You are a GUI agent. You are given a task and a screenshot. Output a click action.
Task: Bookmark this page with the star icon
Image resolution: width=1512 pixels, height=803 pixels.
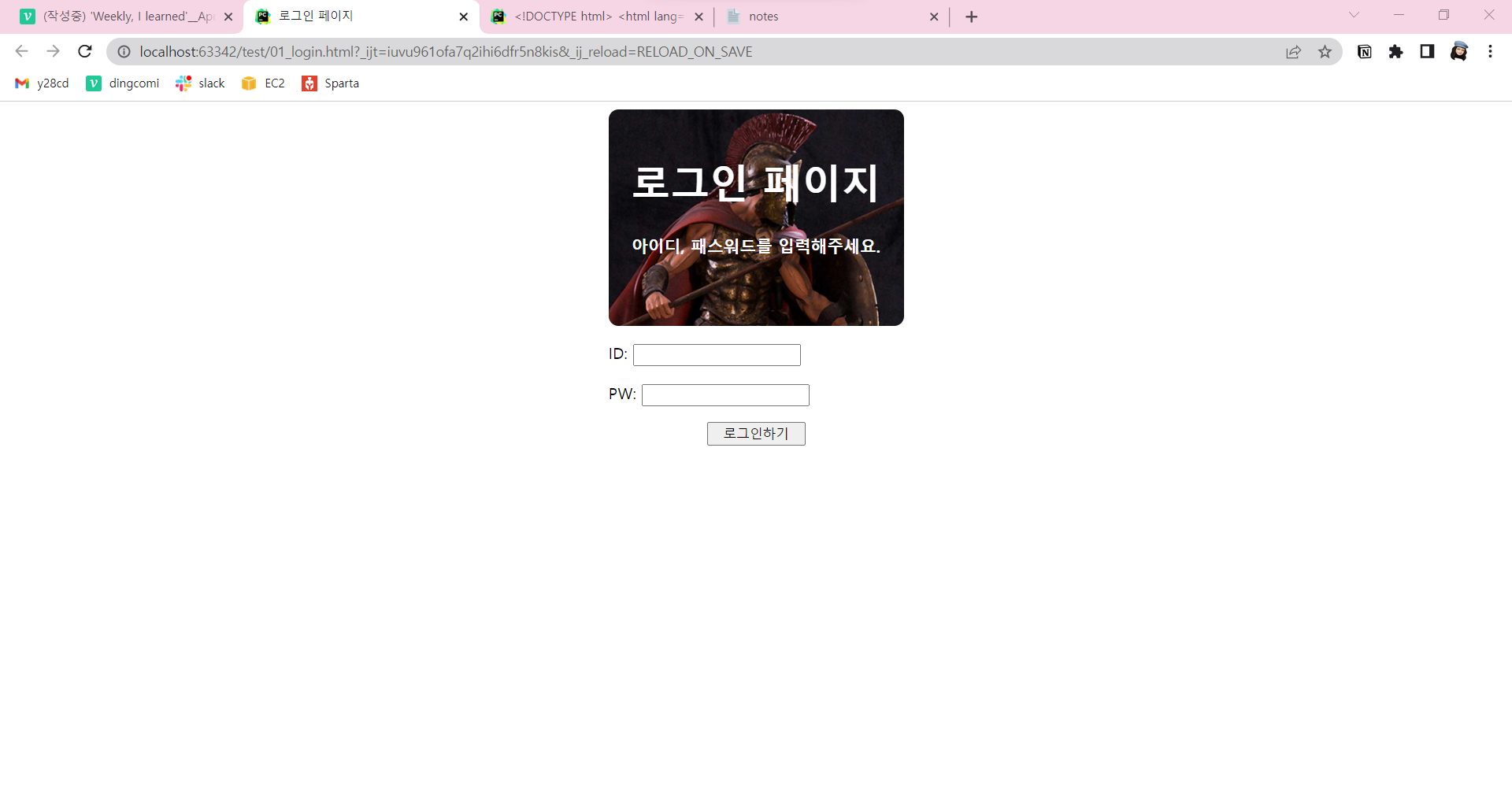click(x=1325, y=52)
